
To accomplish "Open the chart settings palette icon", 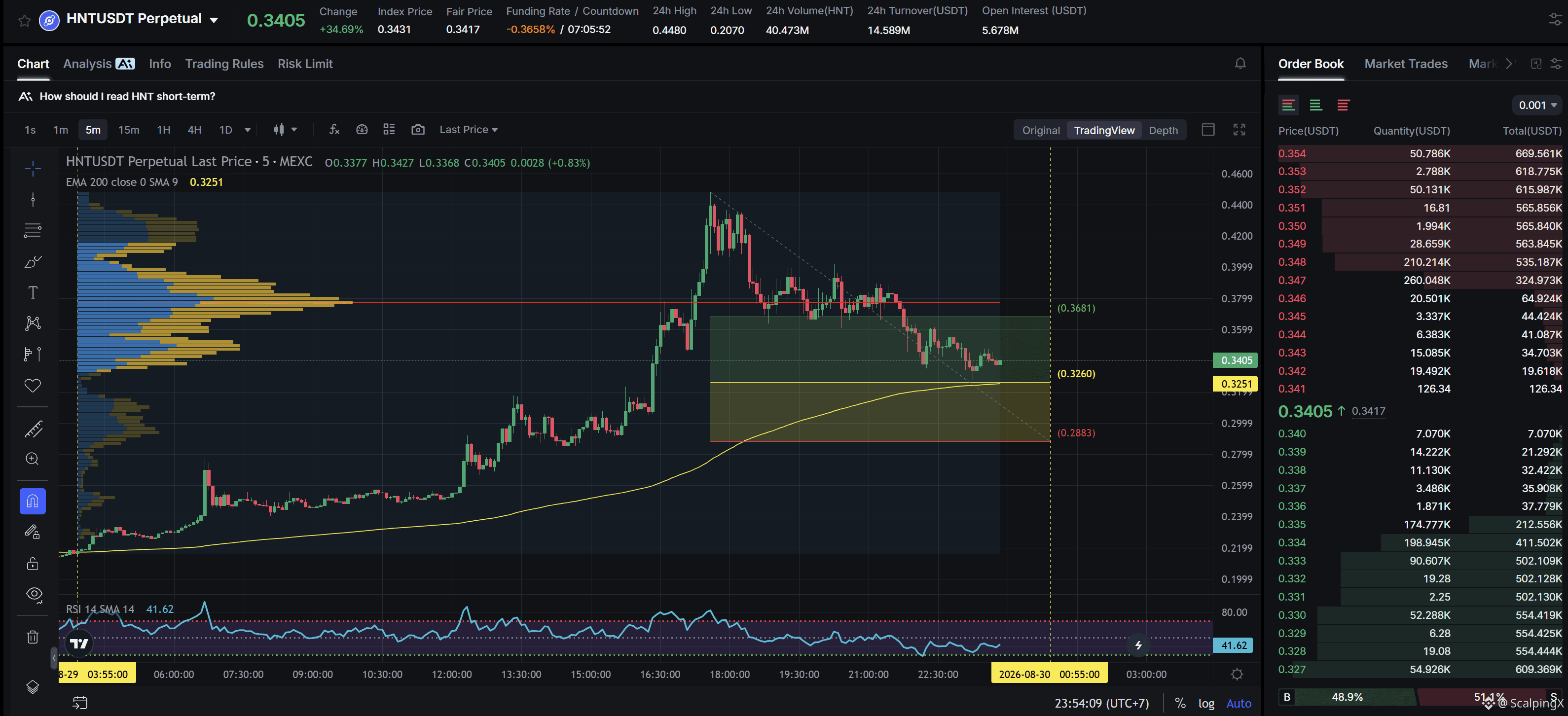I will [x=362, y=130].
